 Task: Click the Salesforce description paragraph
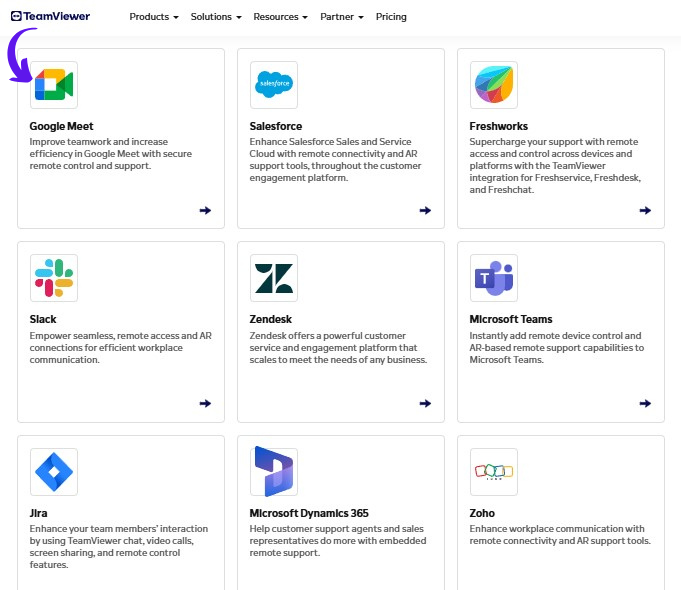[335, 160]
